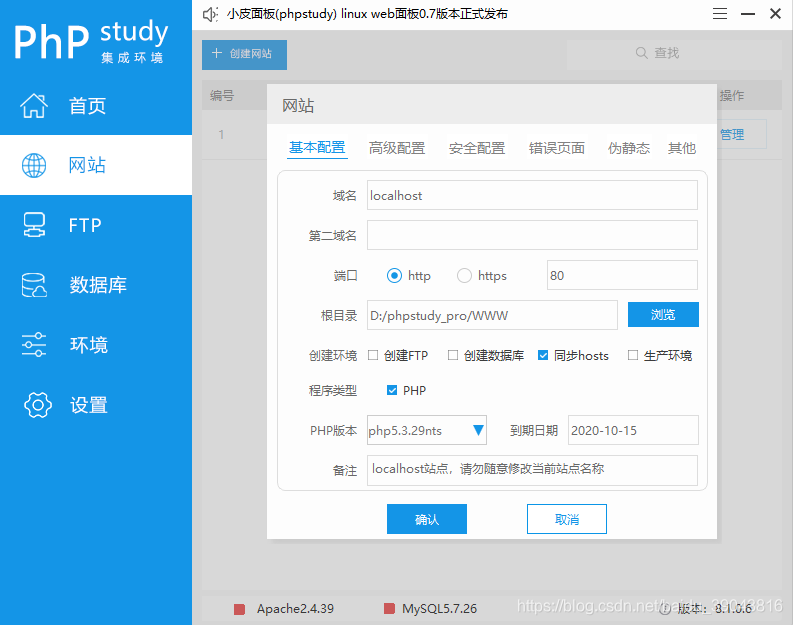Click the red Apache status indicator
793x625 pixels.
239,609
